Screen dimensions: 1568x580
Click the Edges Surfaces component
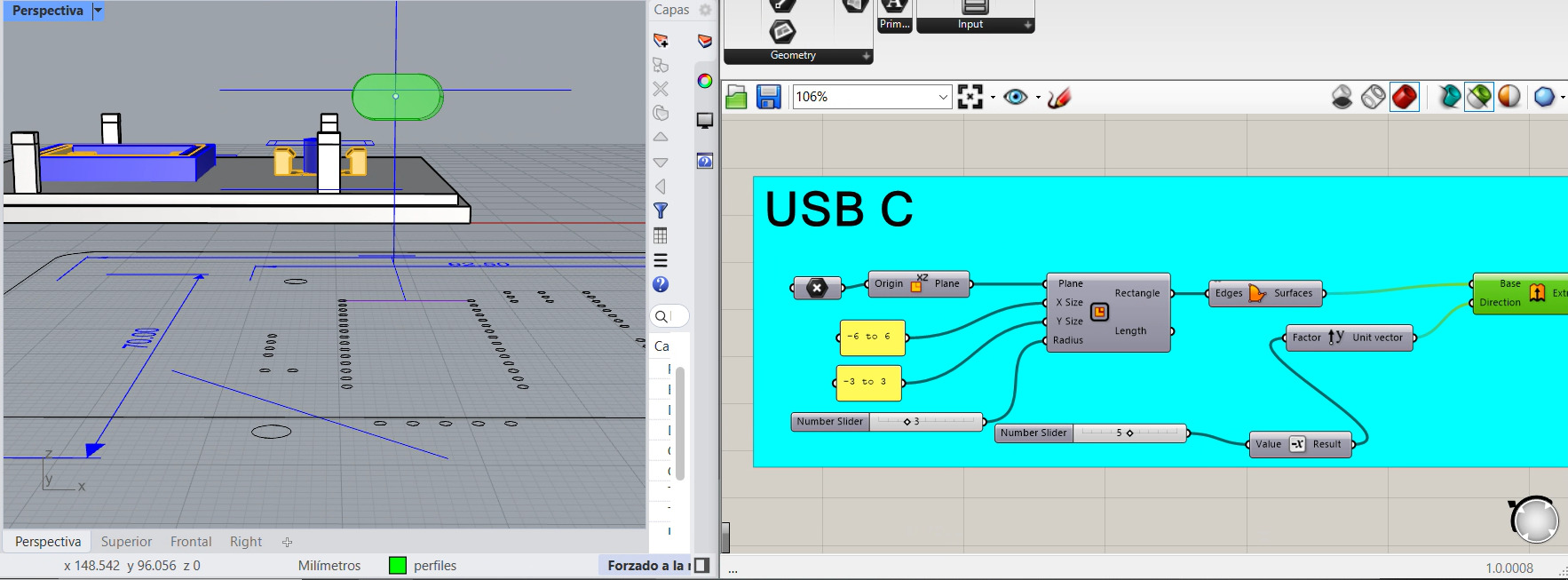tap(1264, 293)
